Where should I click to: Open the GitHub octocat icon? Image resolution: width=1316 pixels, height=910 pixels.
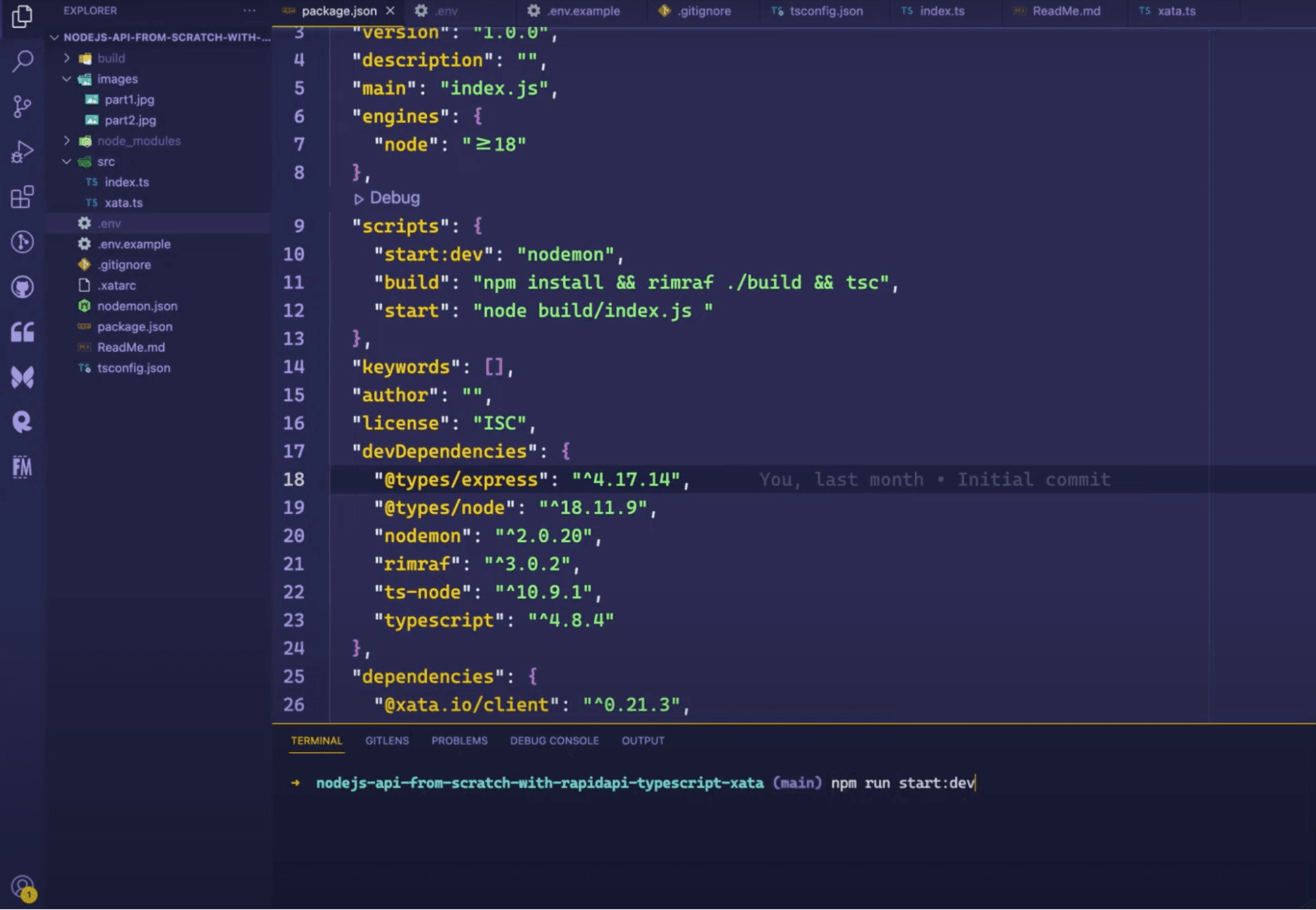pyautogui.click(x=22, y=286)
